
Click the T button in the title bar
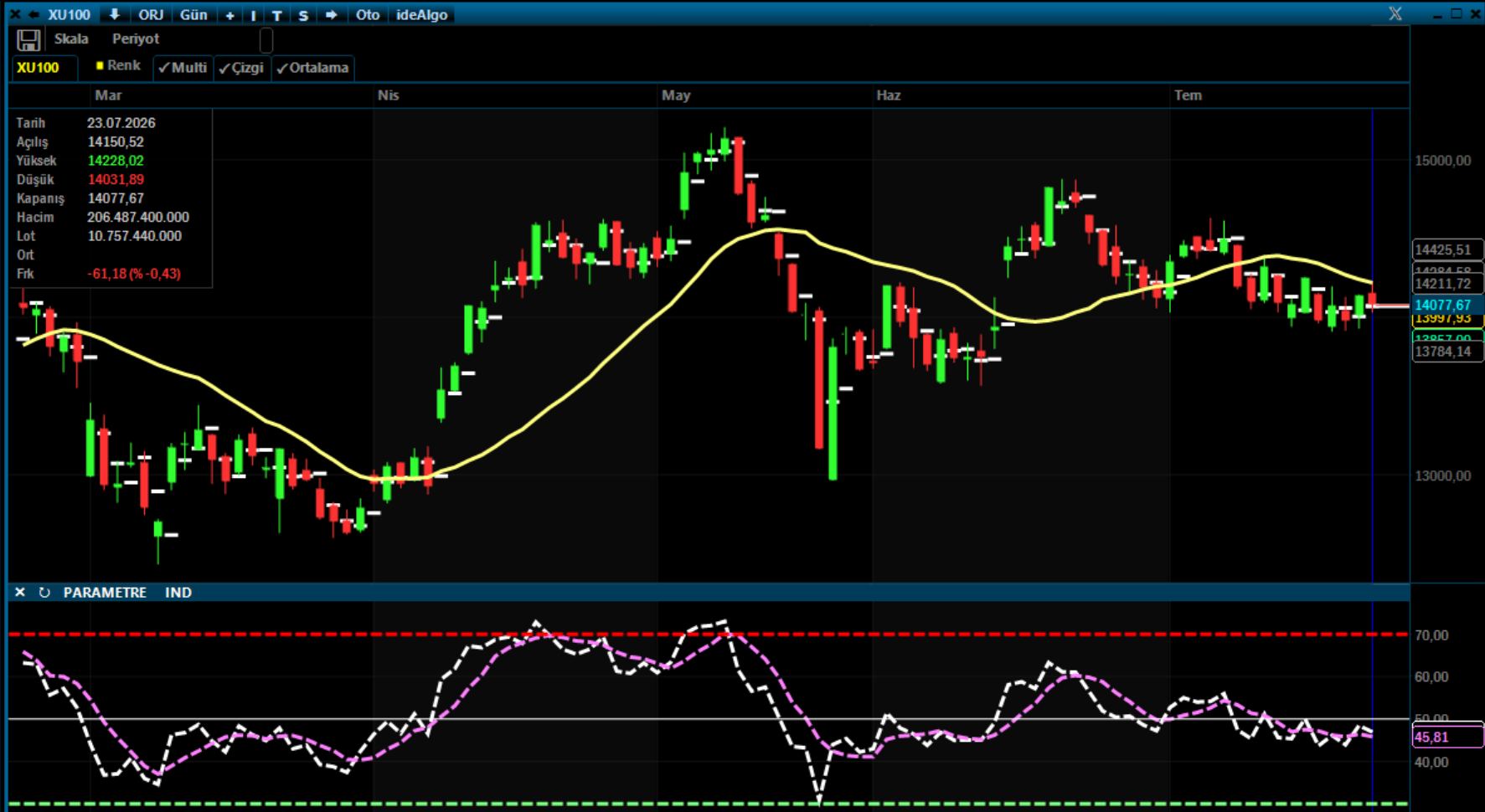pyautogui.click(x=276, y=15)
